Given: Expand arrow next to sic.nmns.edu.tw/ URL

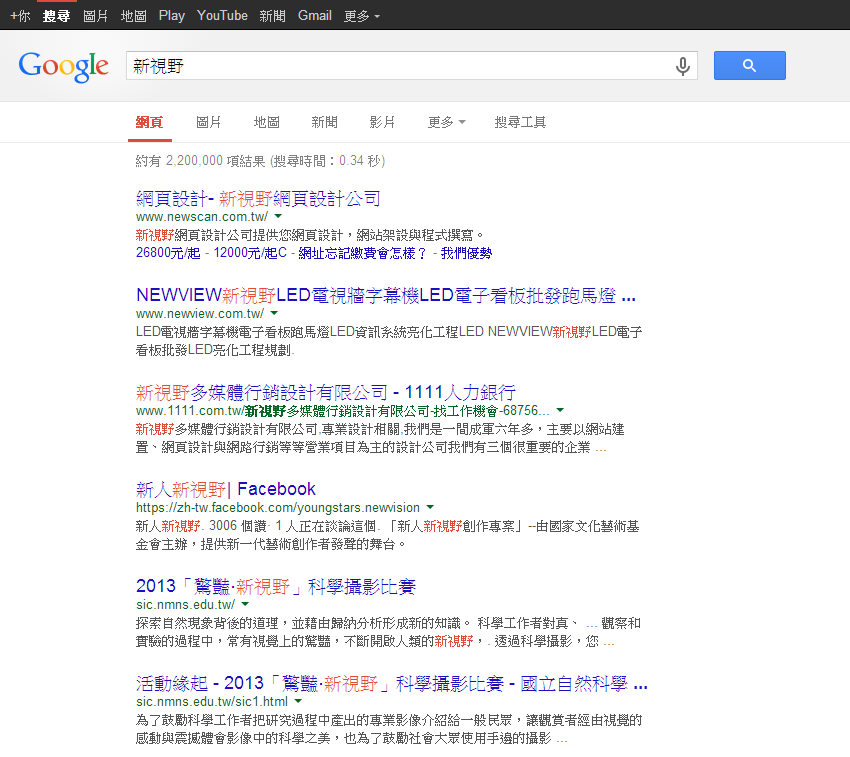Looking at the screenshot, I should pyautogui.click(x=245, y=604).
